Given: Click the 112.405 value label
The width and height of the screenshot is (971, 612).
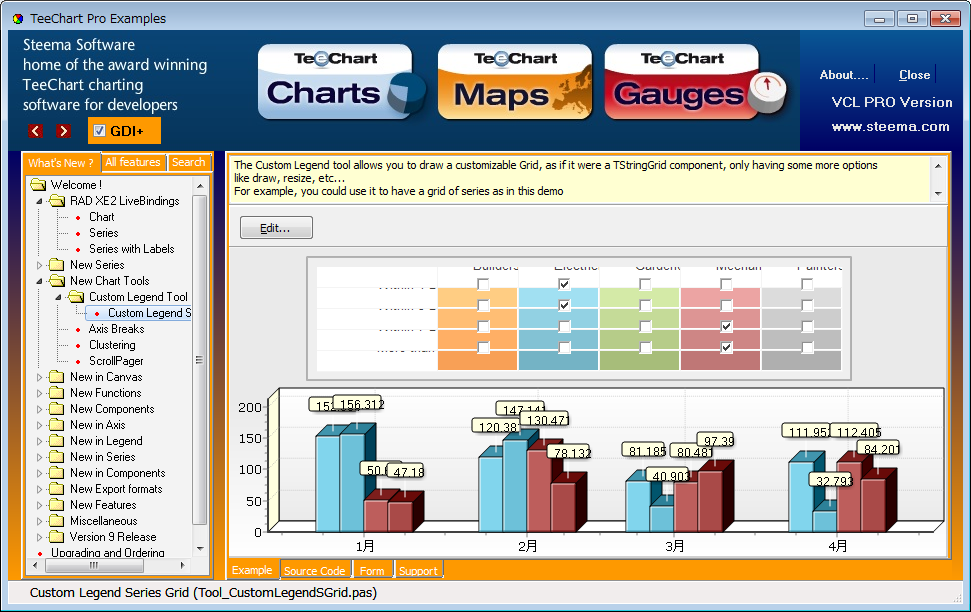Looking at the screenshot, I should point(855,432).
